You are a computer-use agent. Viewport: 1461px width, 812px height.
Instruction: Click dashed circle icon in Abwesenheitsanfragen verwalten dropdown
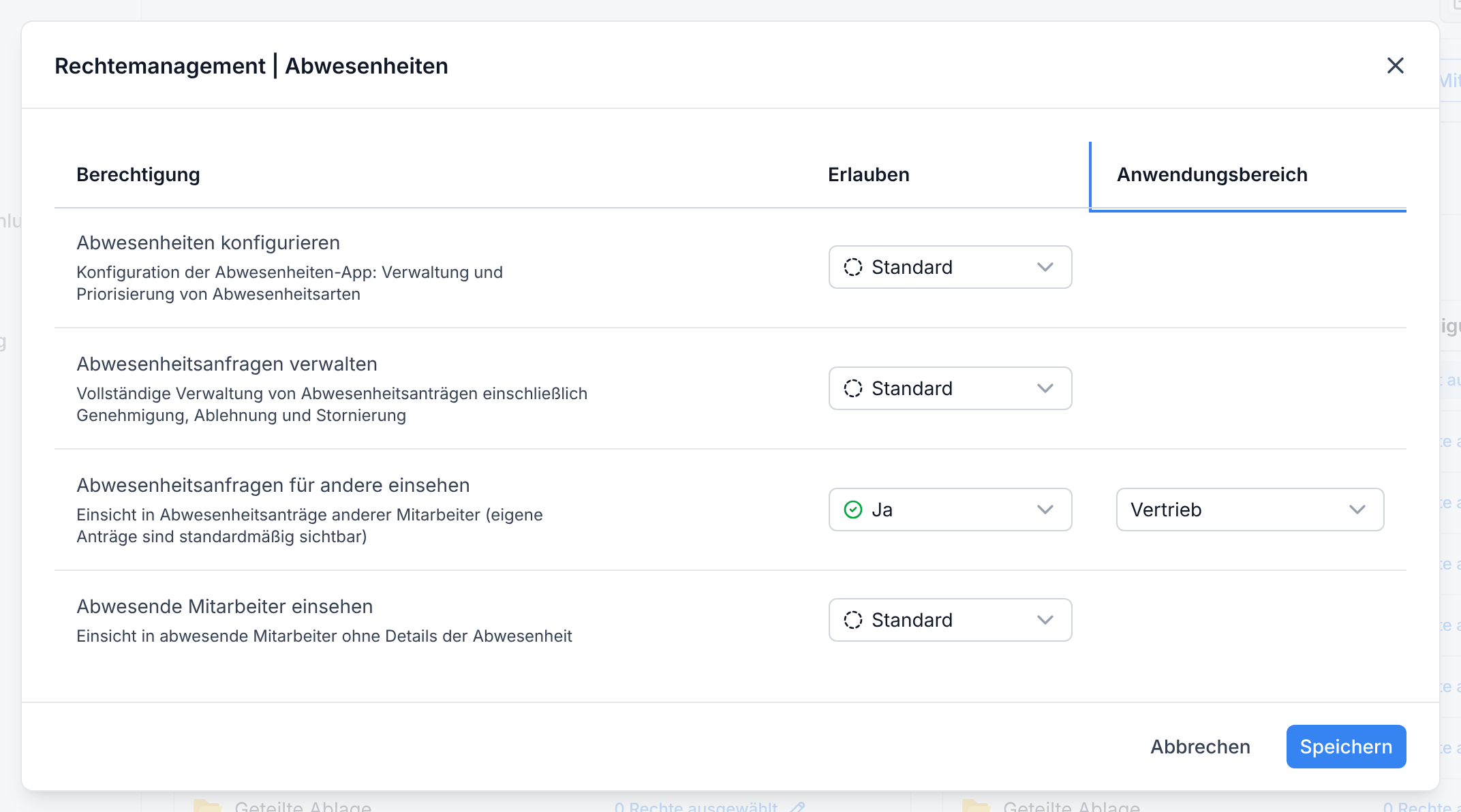click(x=853, y=388)
